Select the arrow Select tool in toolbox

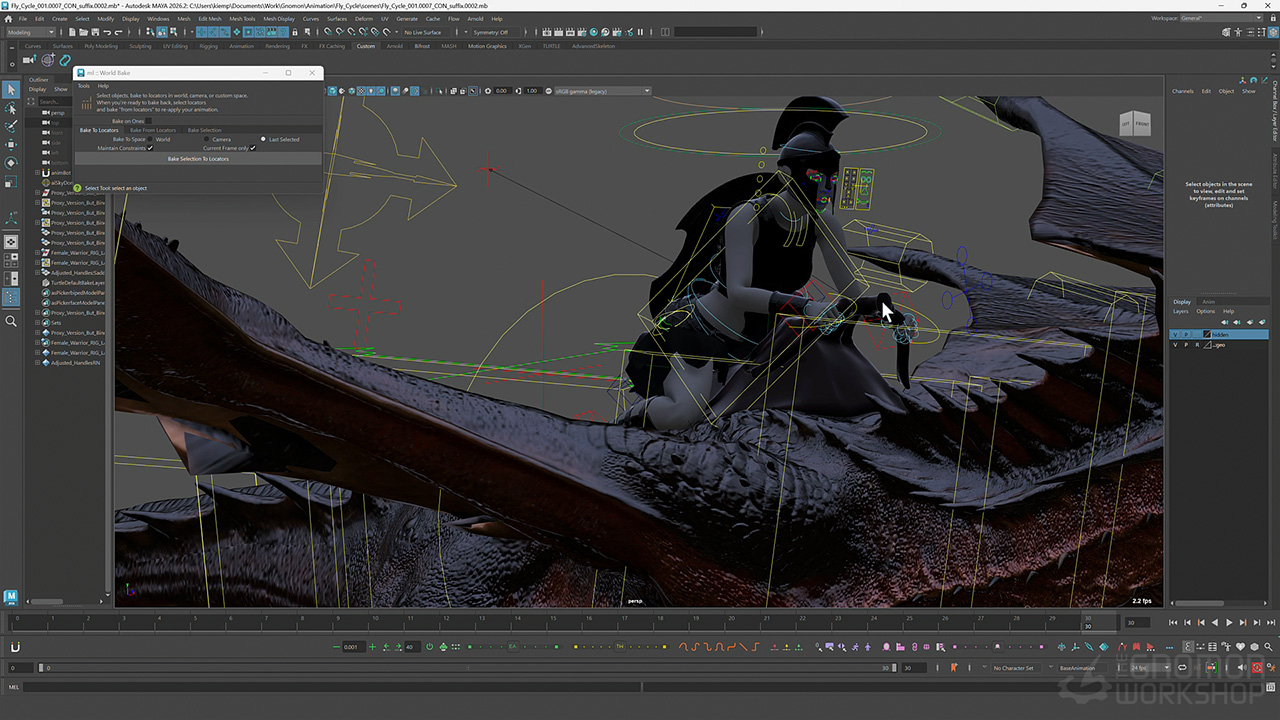11,90
